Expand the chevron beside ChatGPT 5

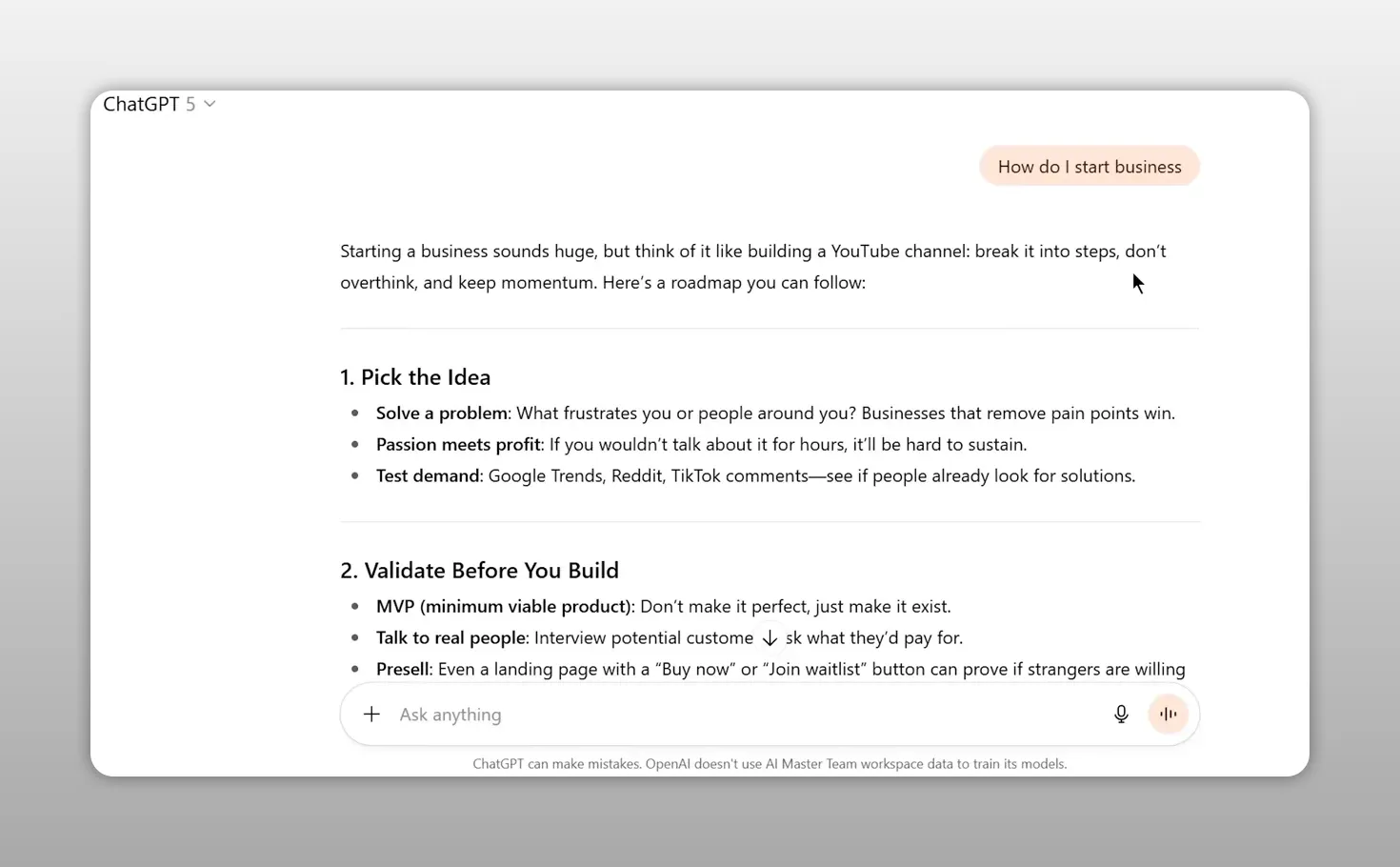pyautogui.click(x=210, y=104)
